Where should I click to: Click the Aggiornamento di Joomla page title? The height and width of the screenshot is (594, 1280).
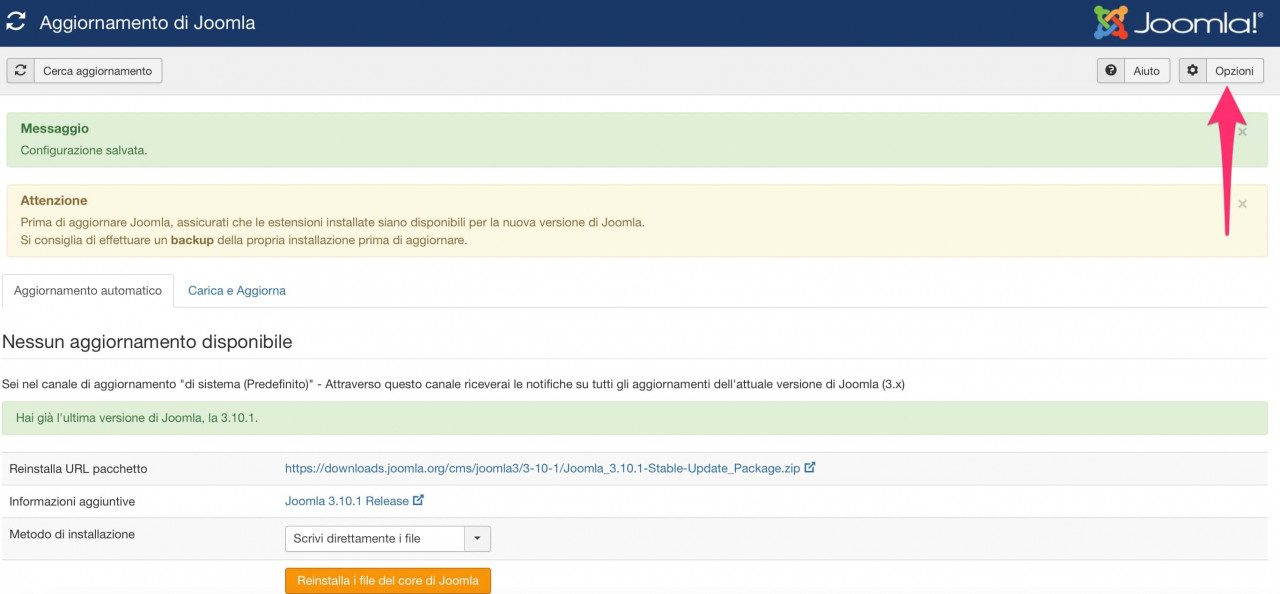[147, 23]
